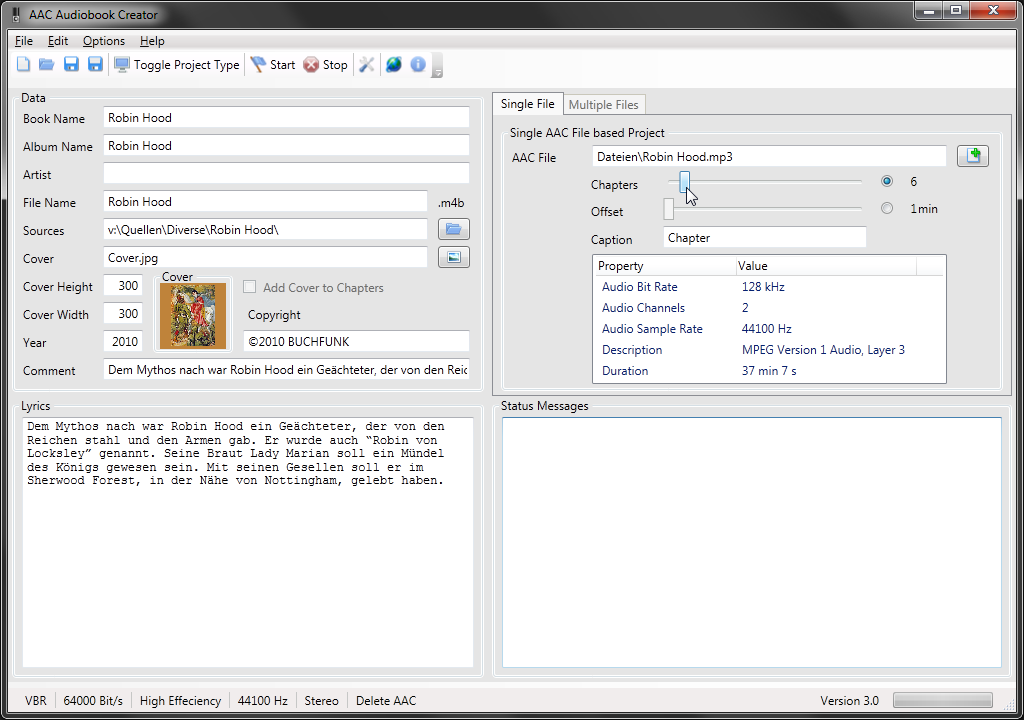Click the picture icon beside Cover field
This screenshot has width=1024, height=720.
coord(453,258)
